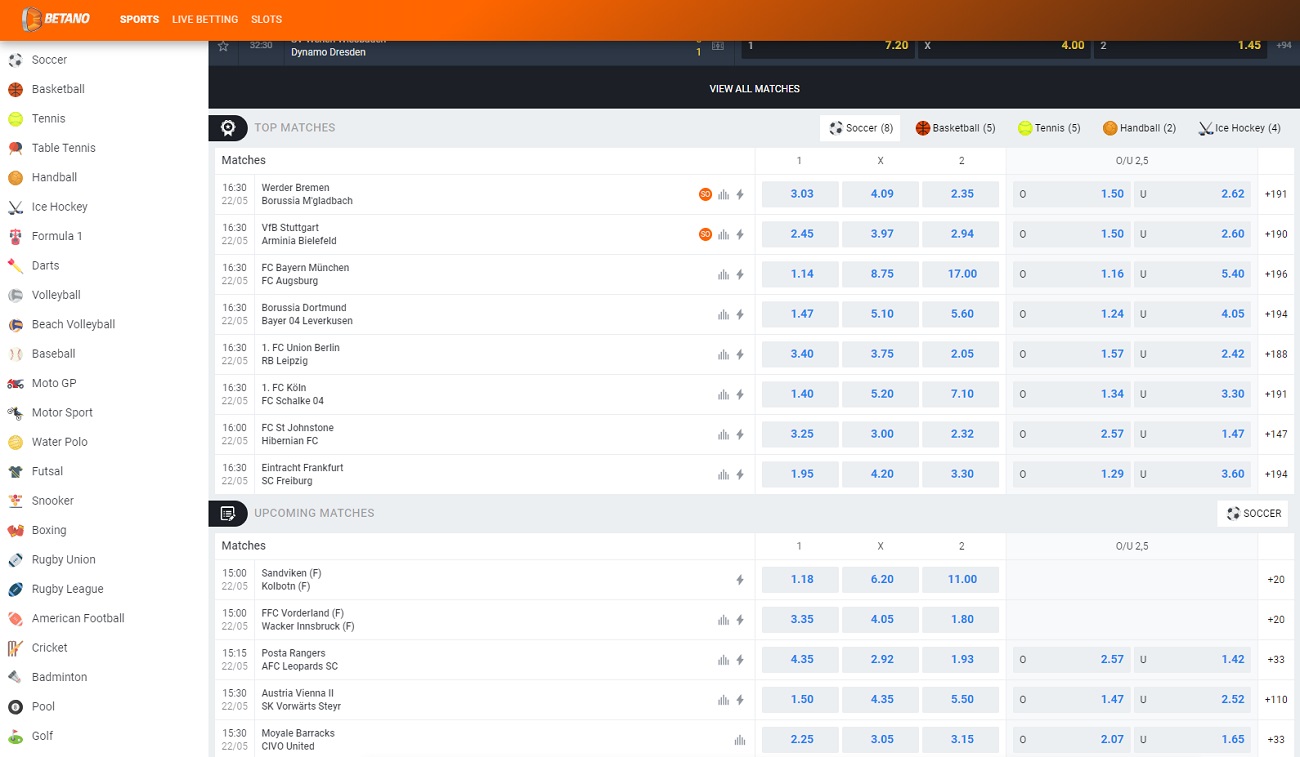Click View All Matches button
This screenshot has height=757, width=1300.
pos(755,89)
